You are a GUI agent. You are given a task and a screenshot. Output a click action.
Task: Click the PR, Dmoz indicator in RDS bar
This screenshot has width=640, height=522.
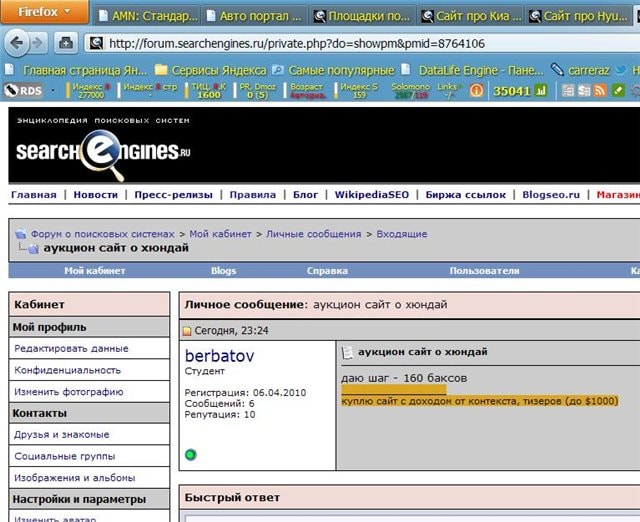point(257,91)
